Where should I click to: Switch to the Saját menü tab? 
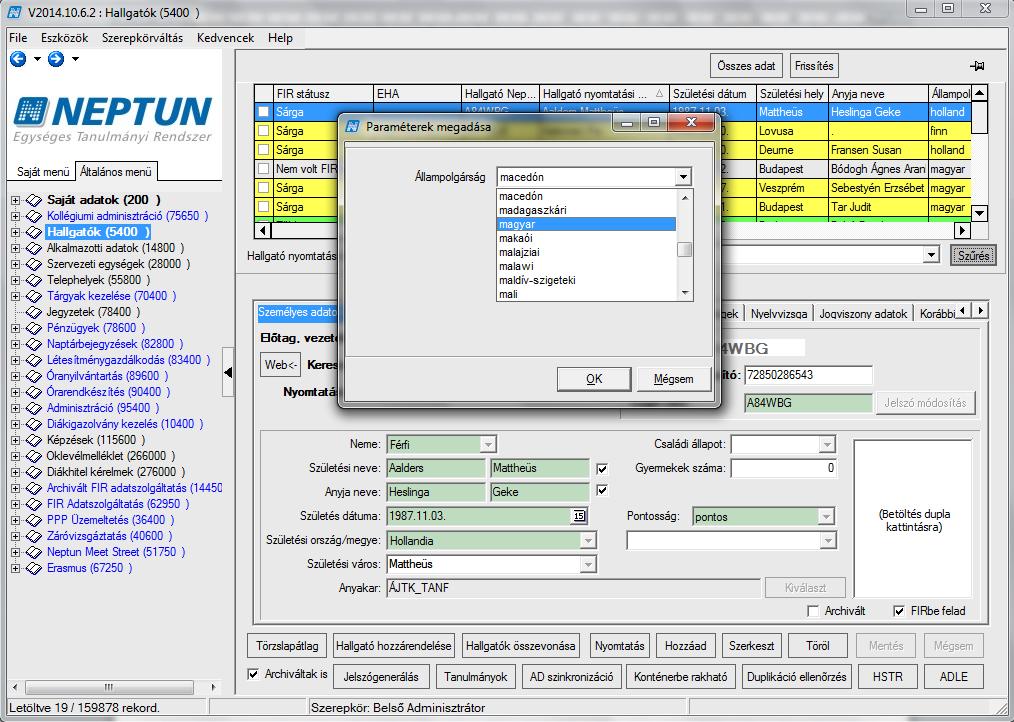click(43, 172)
